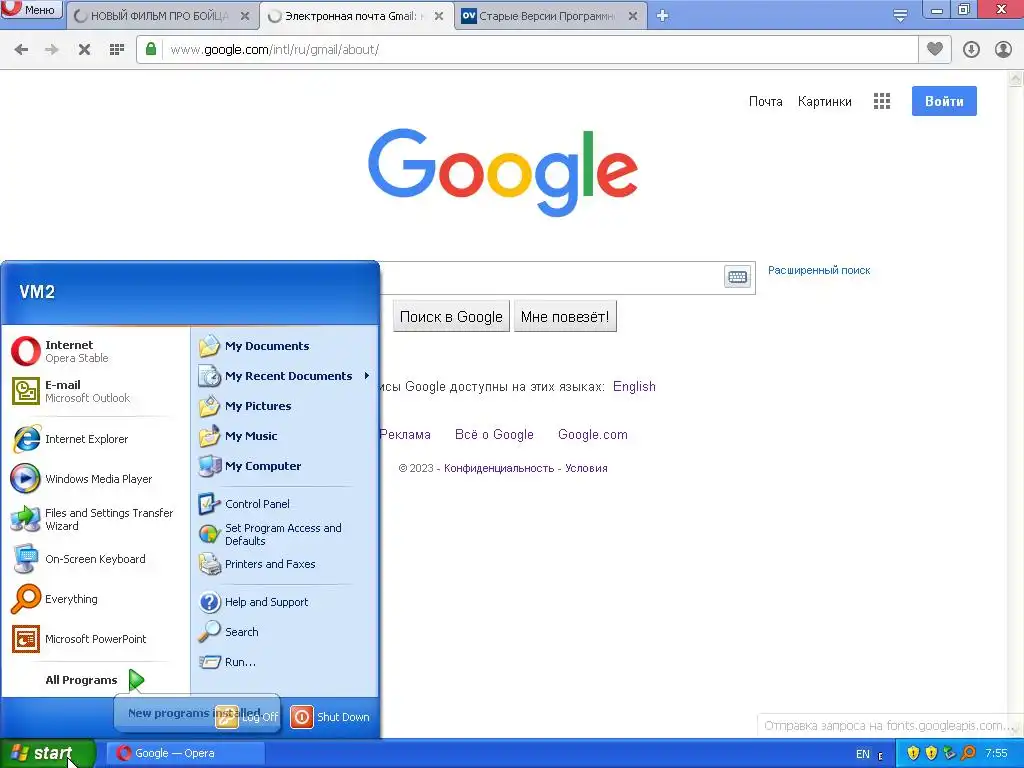Open Files and Settings Transfer Wizard
Image resolution: width=1024 pixels, height=768 pixels.
coord(95,519)
